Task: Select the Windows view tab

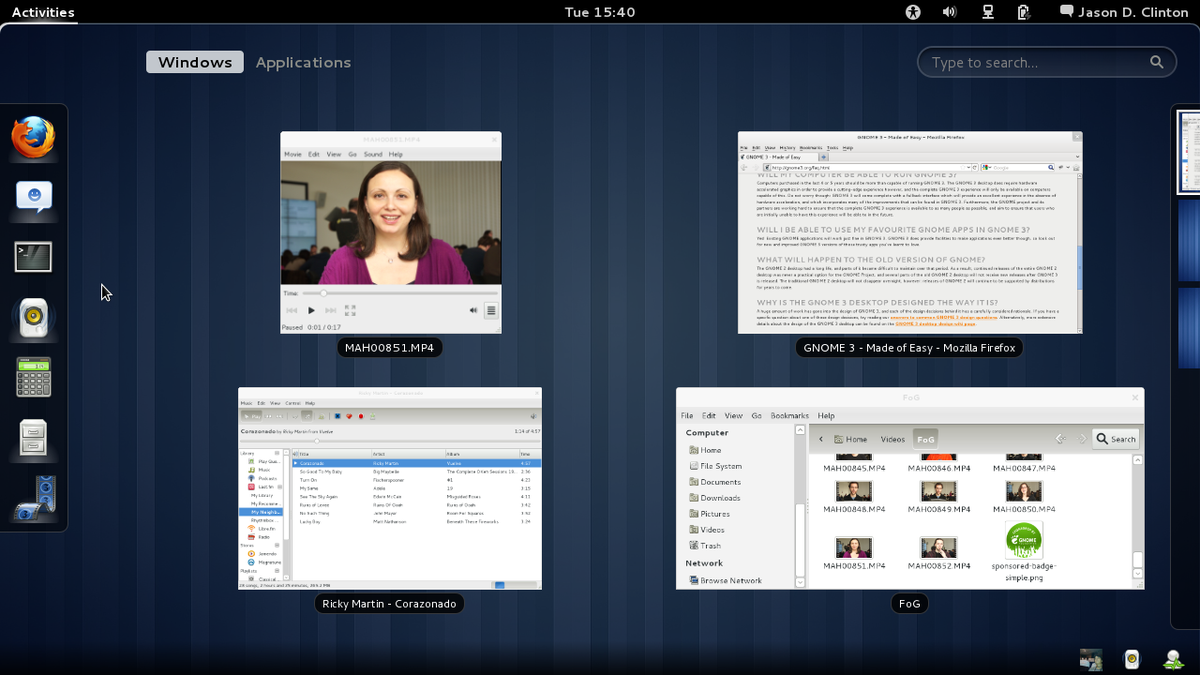Action: pos(195,62)
